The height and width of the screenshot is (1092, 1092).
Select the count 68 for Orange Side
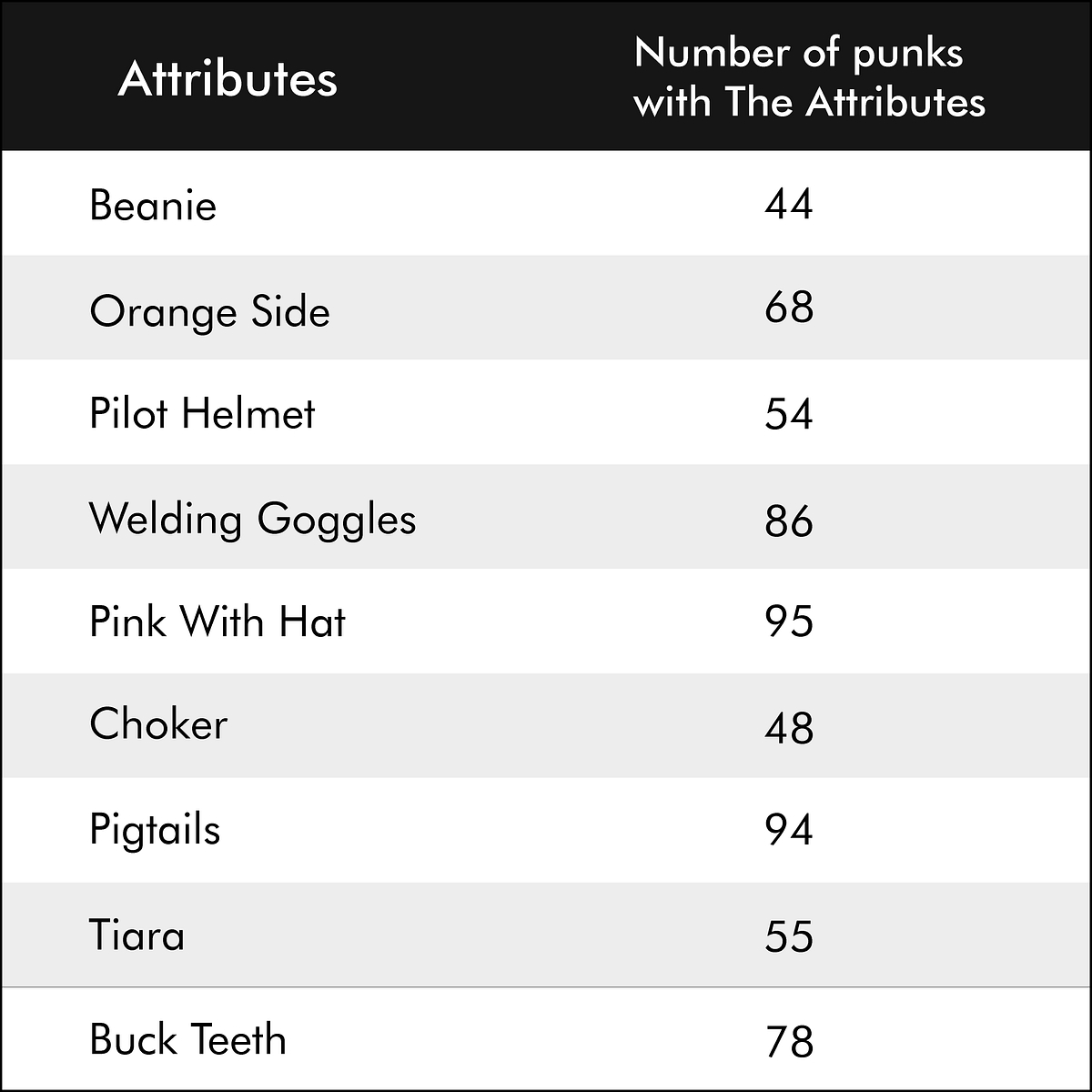pos(788,308)
